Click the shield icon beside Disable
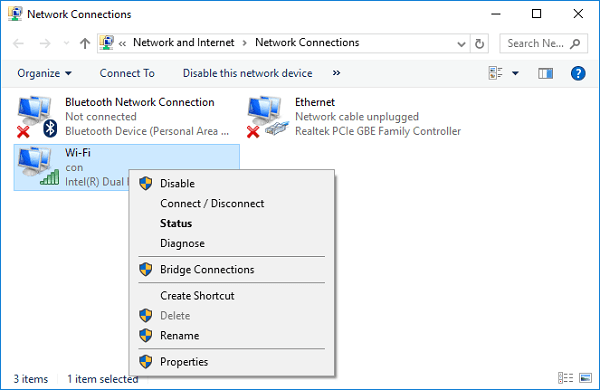The width and height of the screenshot is (600, 390). pyautogui.click(x=145, y=183)
